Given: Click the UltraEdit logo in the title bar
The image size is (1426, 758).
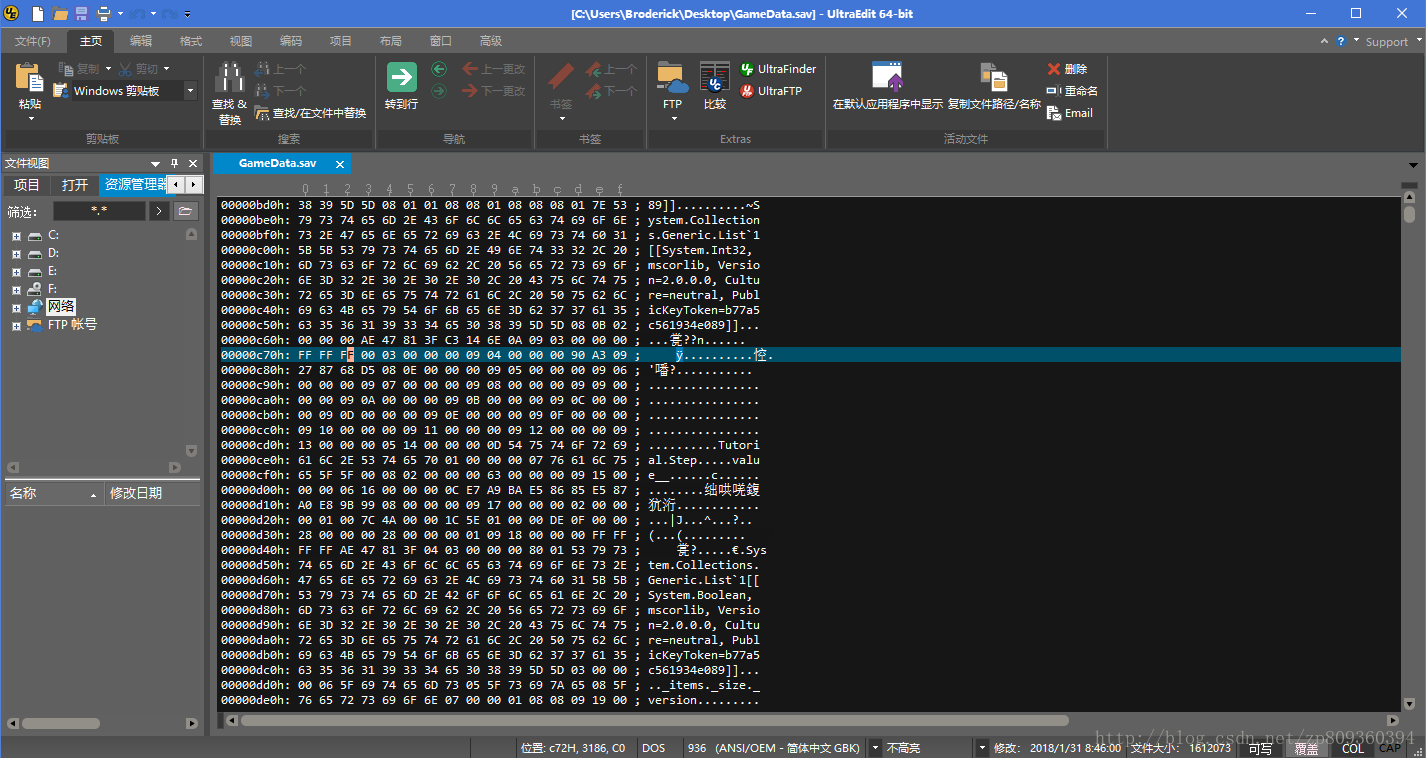Looking at the screenshot, I should click(x=12, y=13).
